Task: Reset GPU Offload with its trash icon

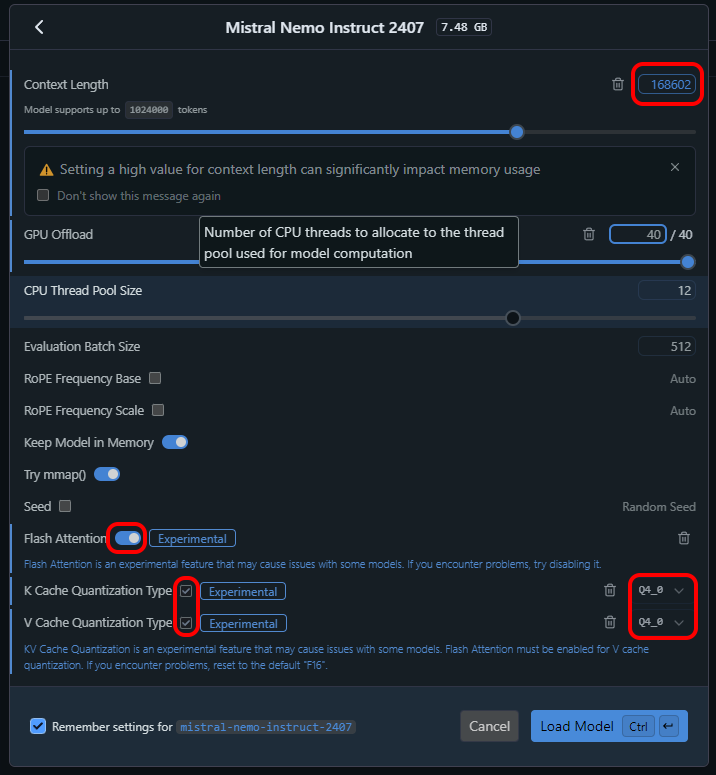Action: 589,234
